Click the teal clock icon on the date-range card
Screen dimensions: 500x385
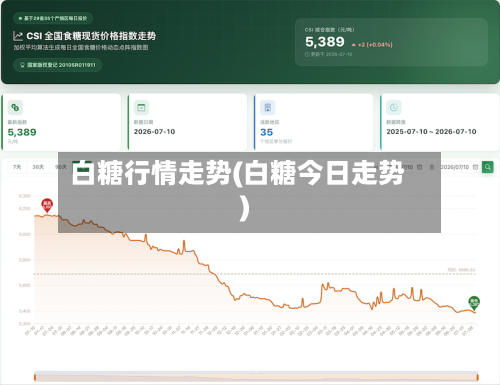click(394, 107)
